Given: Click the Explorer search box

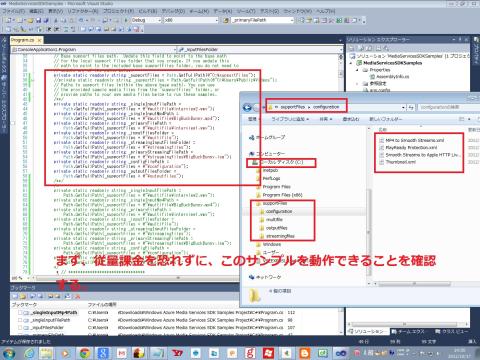Looking at the screenshot, I should (448, 107).
